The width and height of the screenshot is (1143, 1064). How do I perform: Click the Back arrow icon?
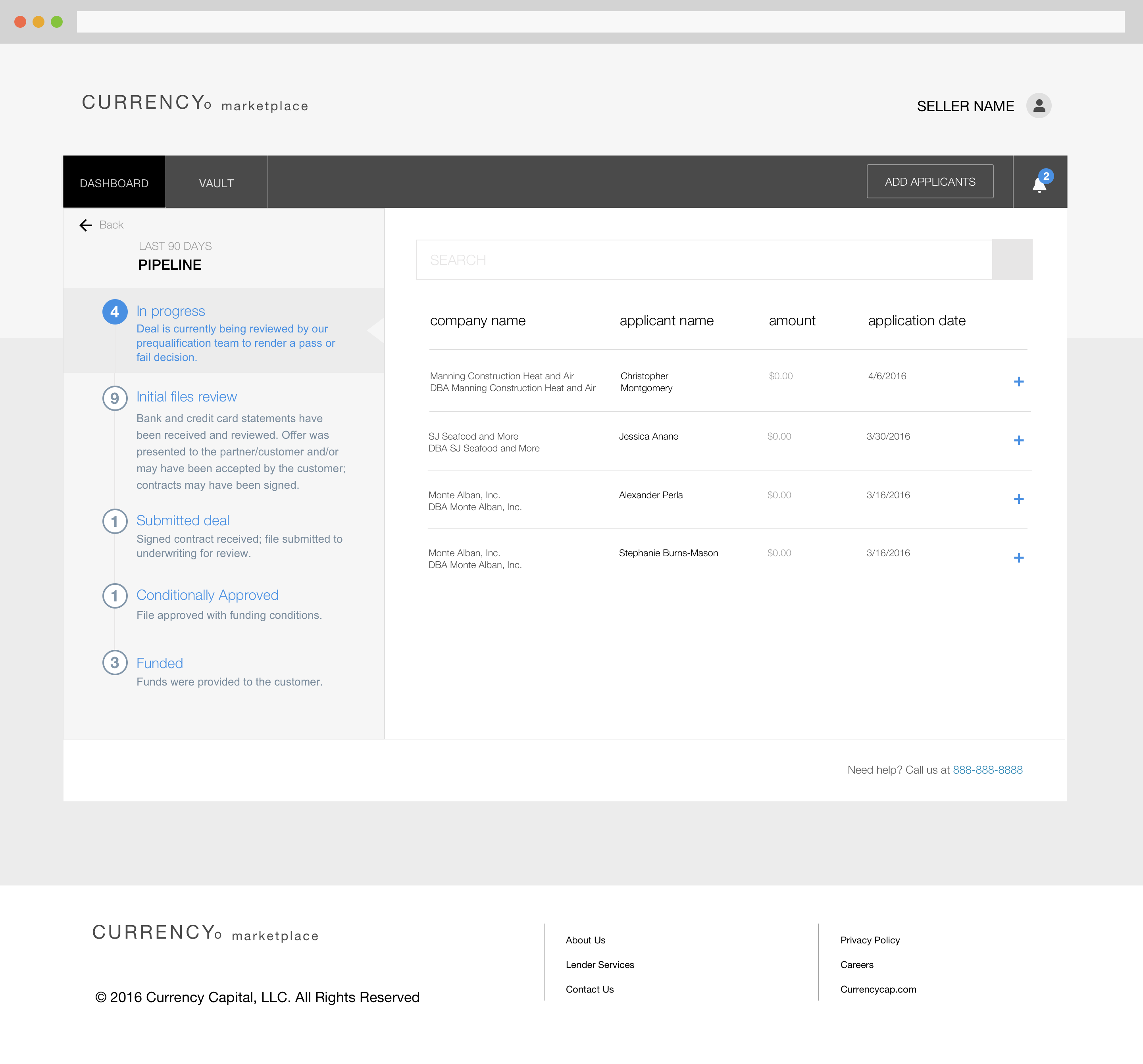(x=86, y=225)
